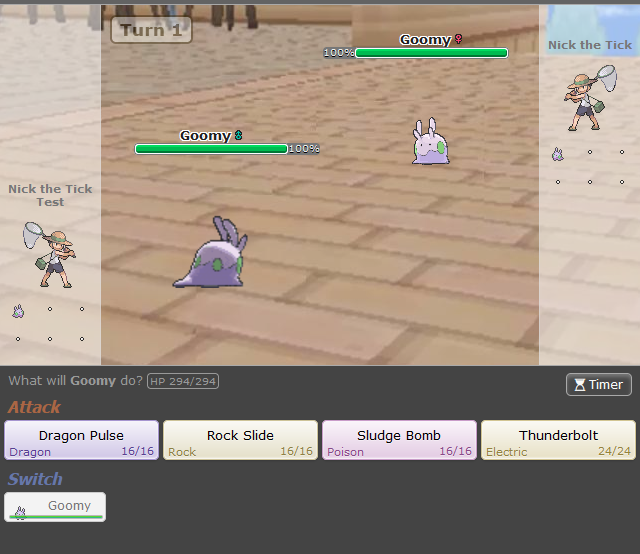Click the opponent's Goomy sprite
The height and width of the screenshot is (554, 640).
click(x=431, y=141)
